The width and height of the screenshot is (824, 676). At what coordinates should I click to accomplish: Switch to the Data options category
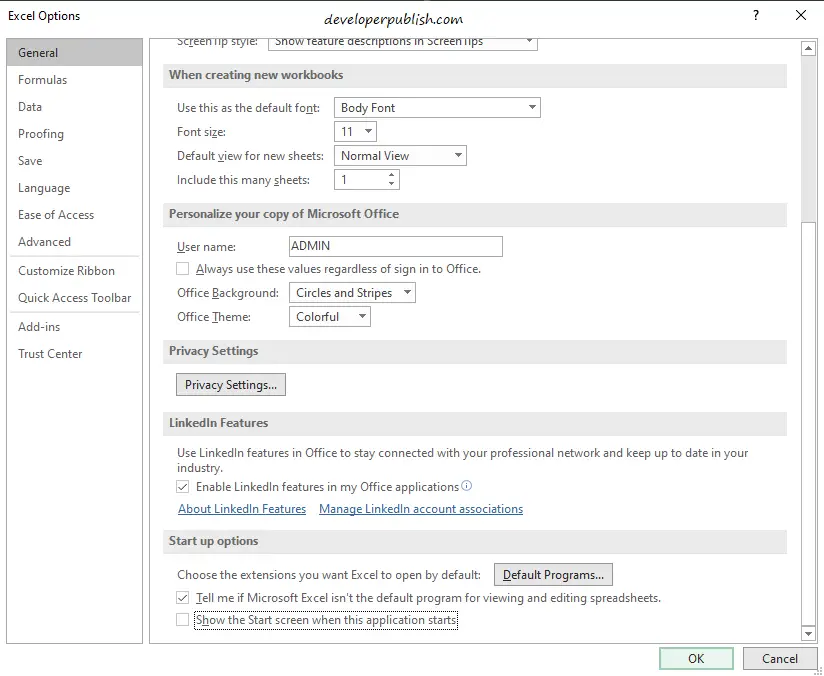pos(74,107)
